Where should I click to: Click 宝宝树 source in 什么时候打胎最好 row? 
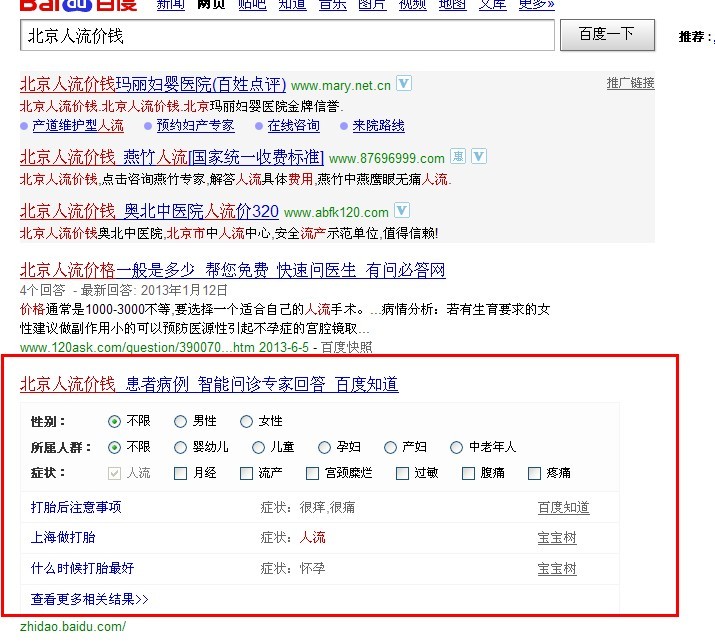click(x=557, y=569)
